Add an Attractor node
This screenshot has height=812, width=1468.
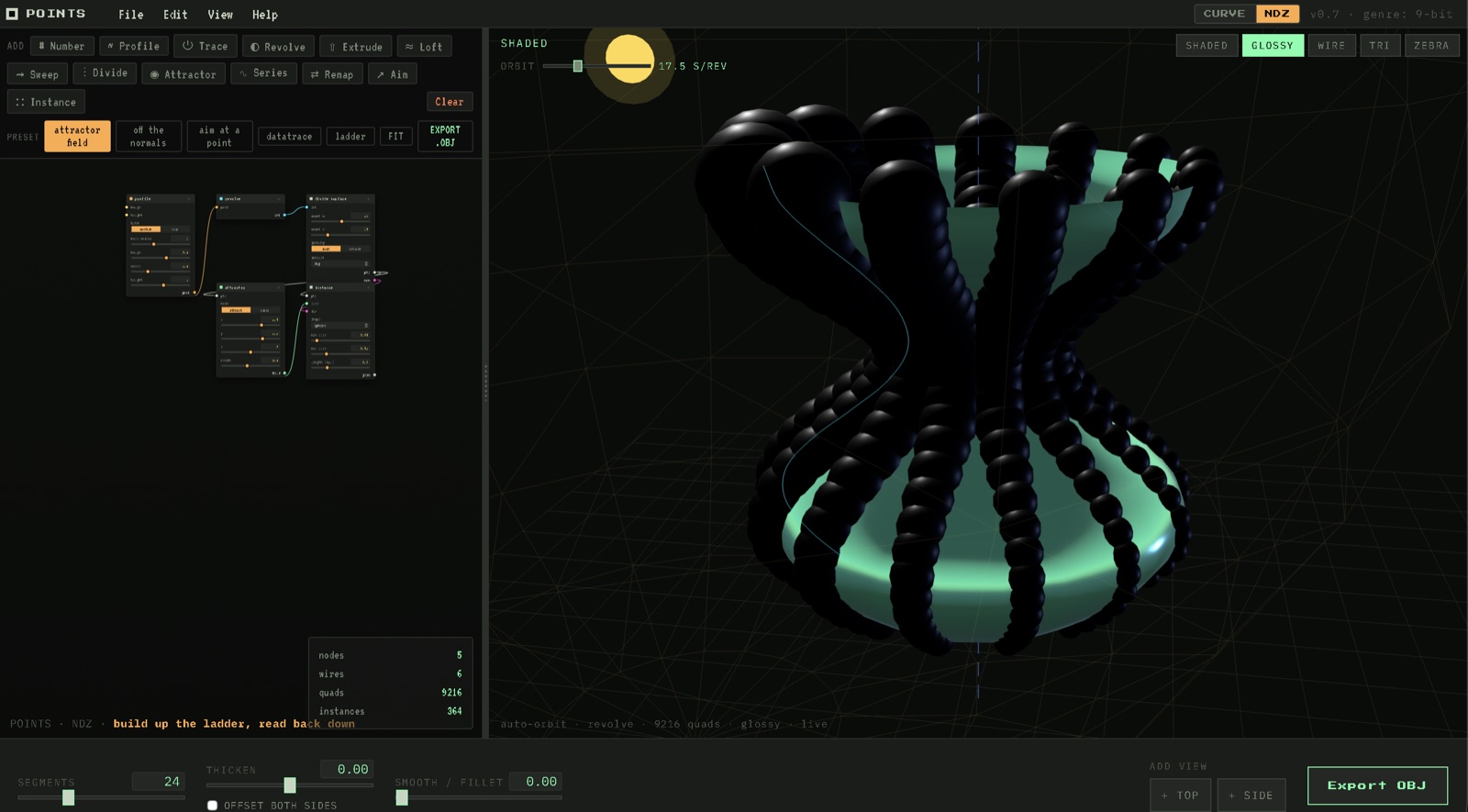[183, 74]
